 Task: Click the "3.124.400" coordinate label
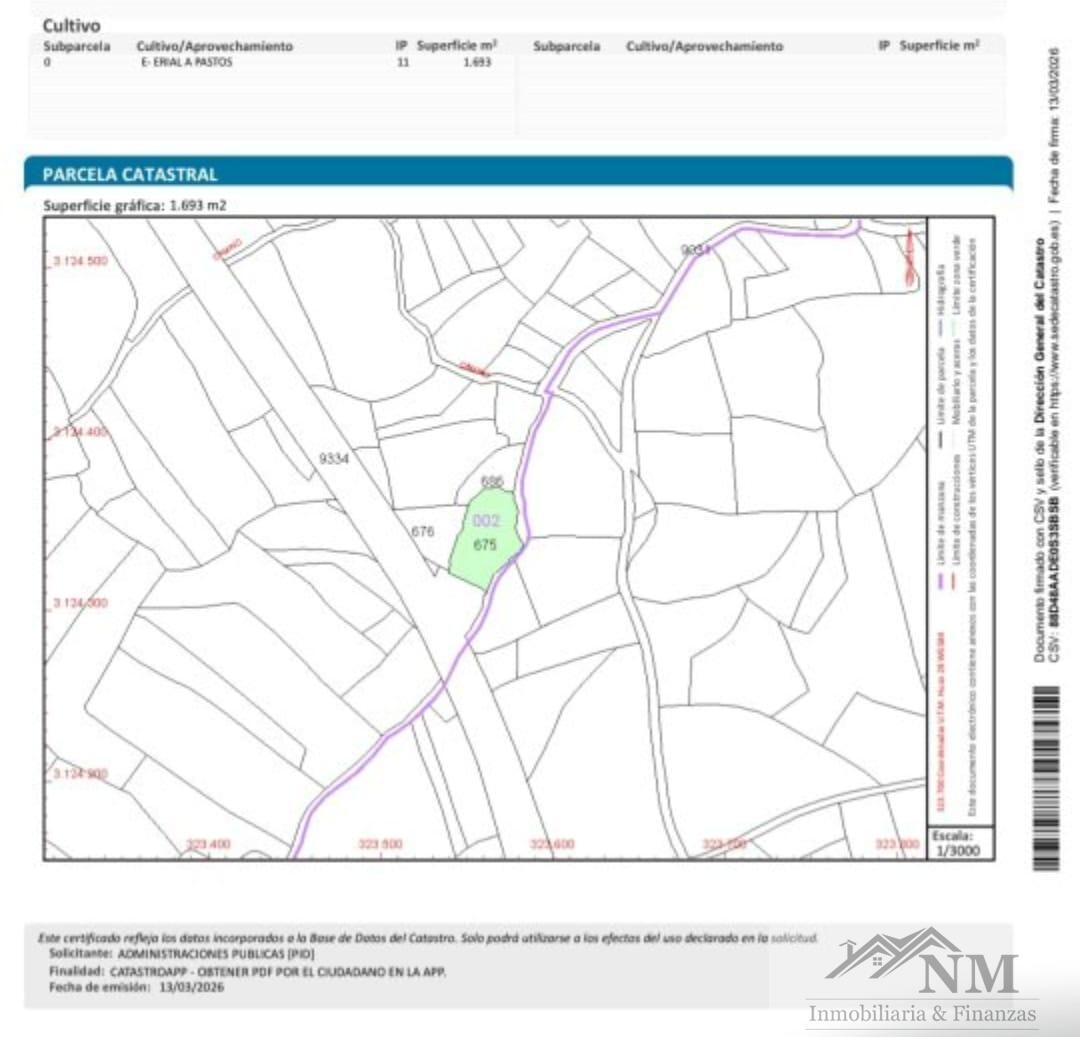tap(81, 432)
